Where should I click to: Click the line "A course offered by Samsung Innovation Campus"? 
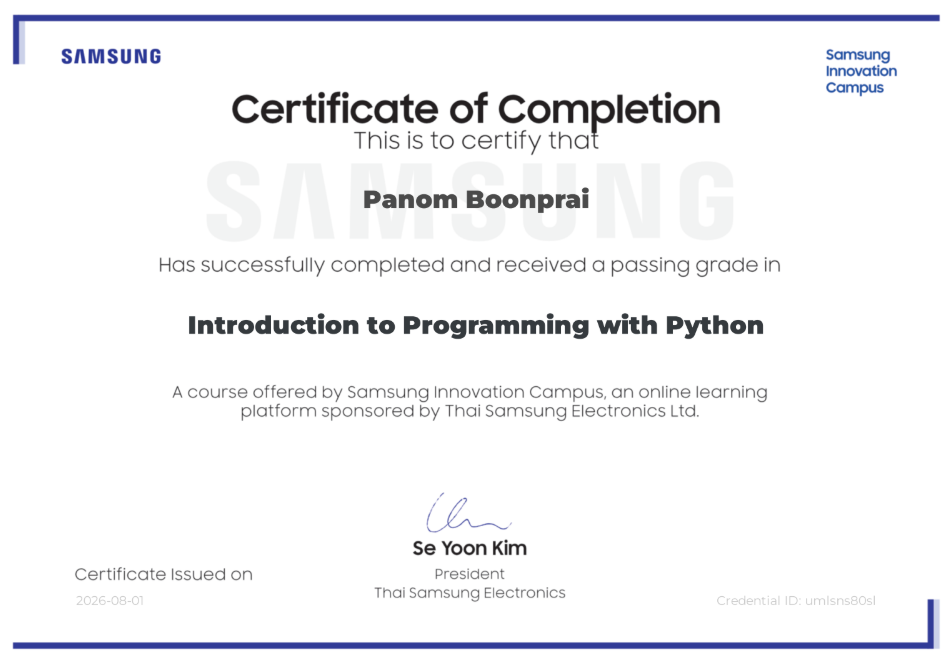pos(470,392)
